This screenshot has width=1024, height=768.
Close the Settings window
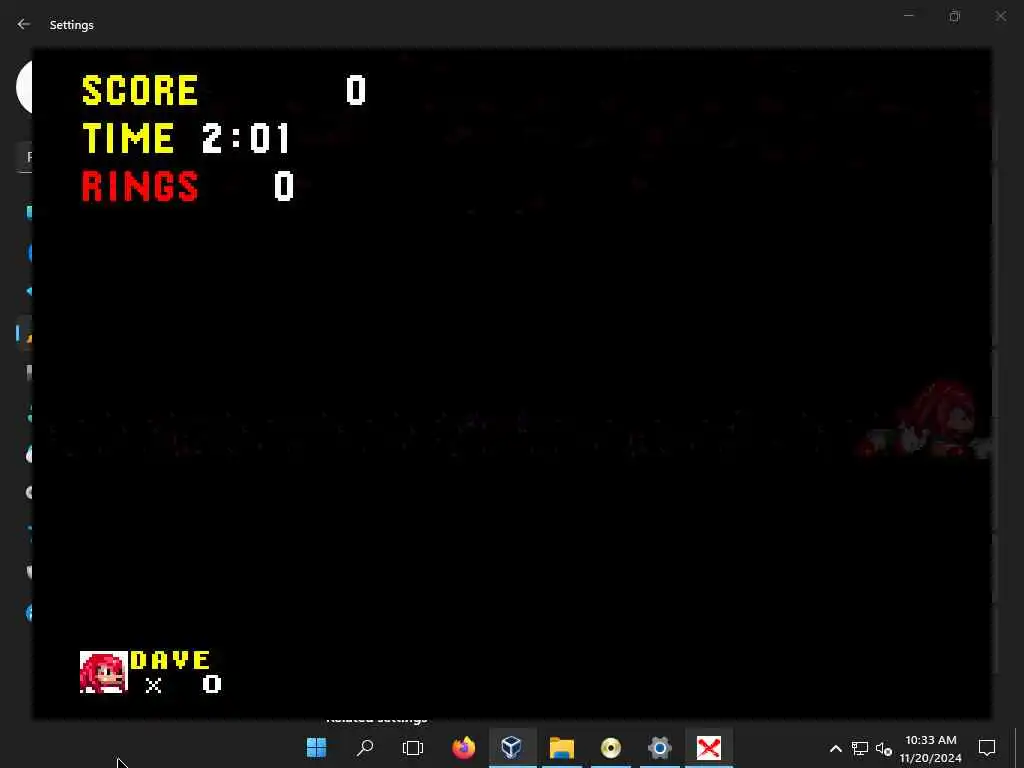[x=1000, y=16]
